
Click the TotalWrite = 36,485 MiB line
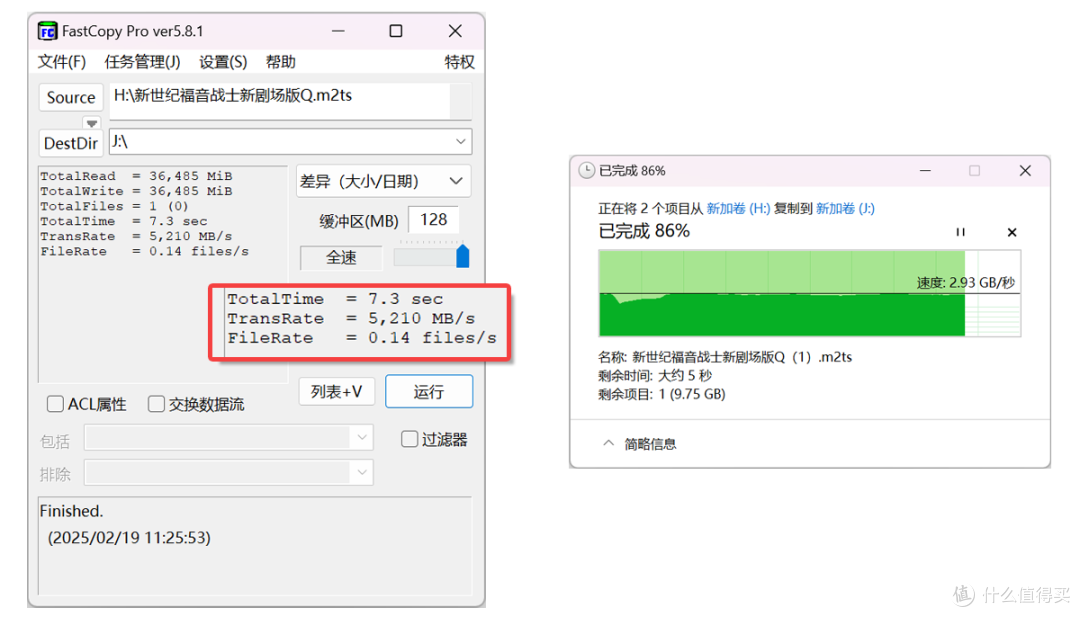[x=136, y=191]
